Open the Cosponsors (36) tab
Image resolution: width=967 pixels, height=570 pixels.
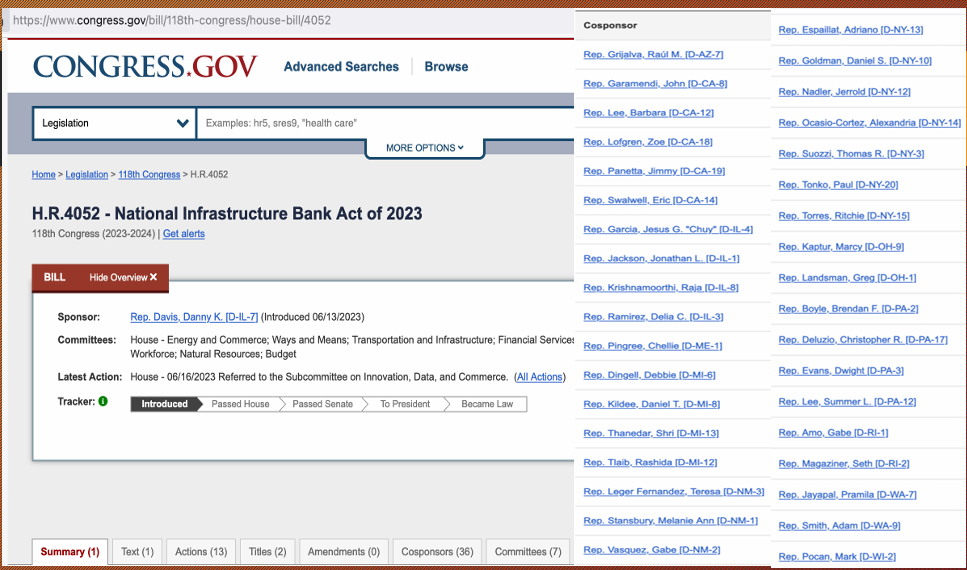pos(437,551)
